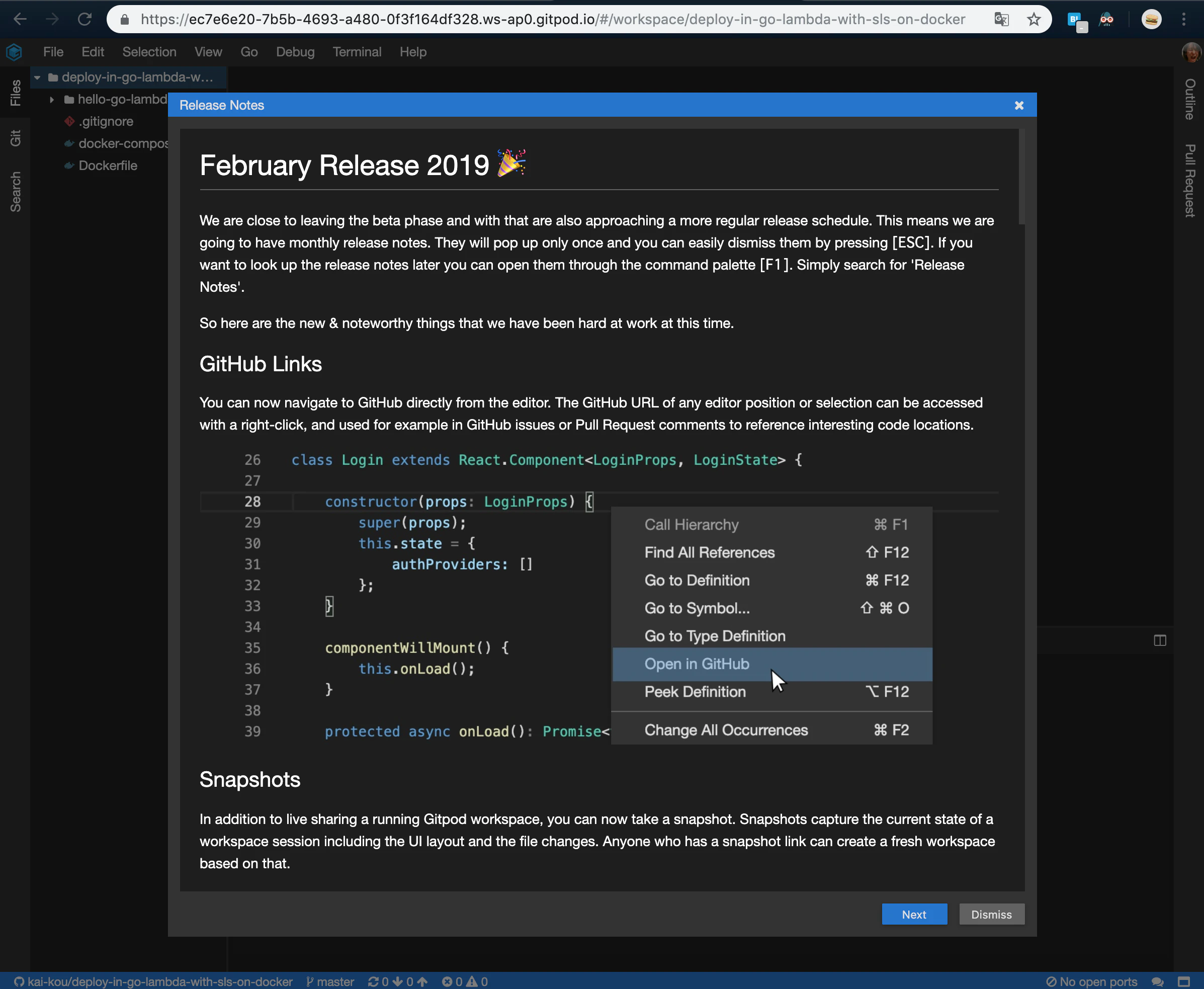Open the Go menu
This screenshot has width=1204, height=989.
point(249,52)
